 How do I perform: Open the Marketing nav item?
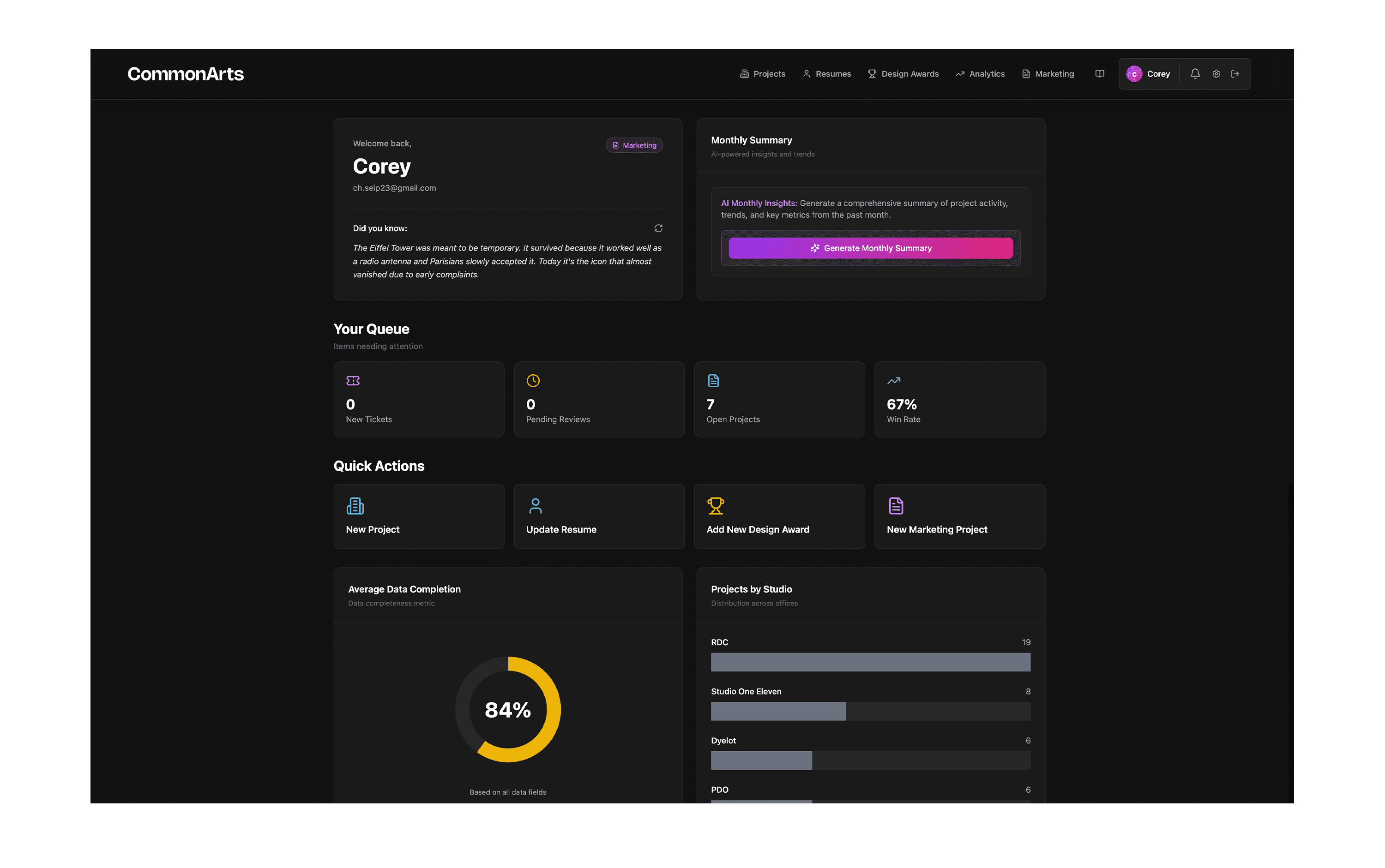click(x=1048, y=73)
